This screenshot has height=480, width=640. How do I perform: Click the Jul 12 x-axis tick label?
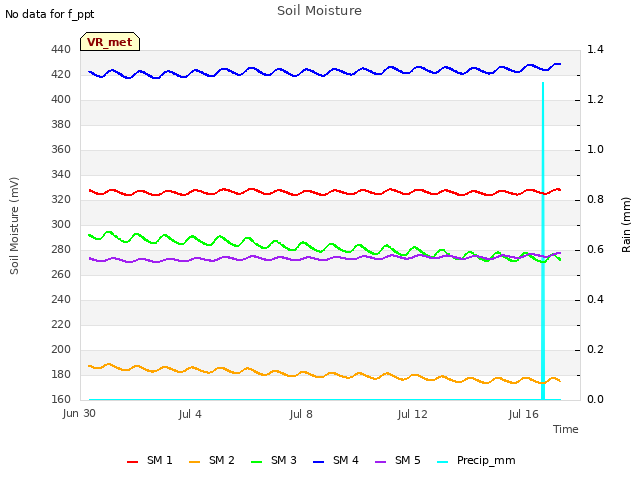[412, 414]
